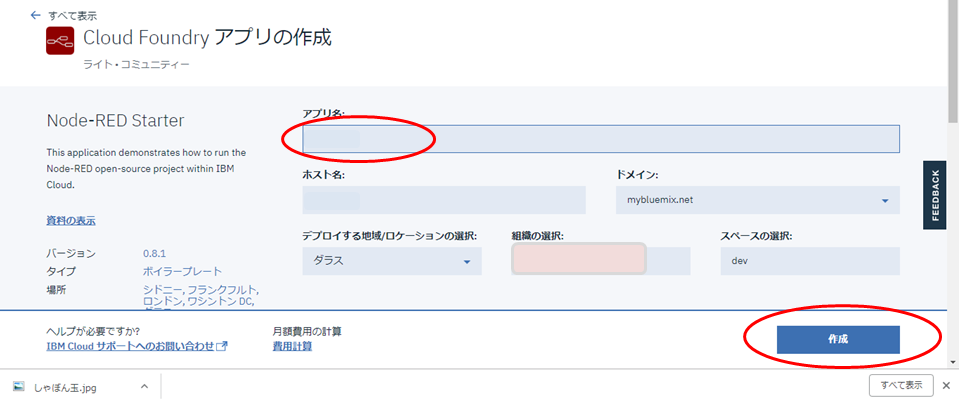The height and width of the screenshot is (410, 959).
Task: Focus the アプリ名 input field
Action: [601, 139]
